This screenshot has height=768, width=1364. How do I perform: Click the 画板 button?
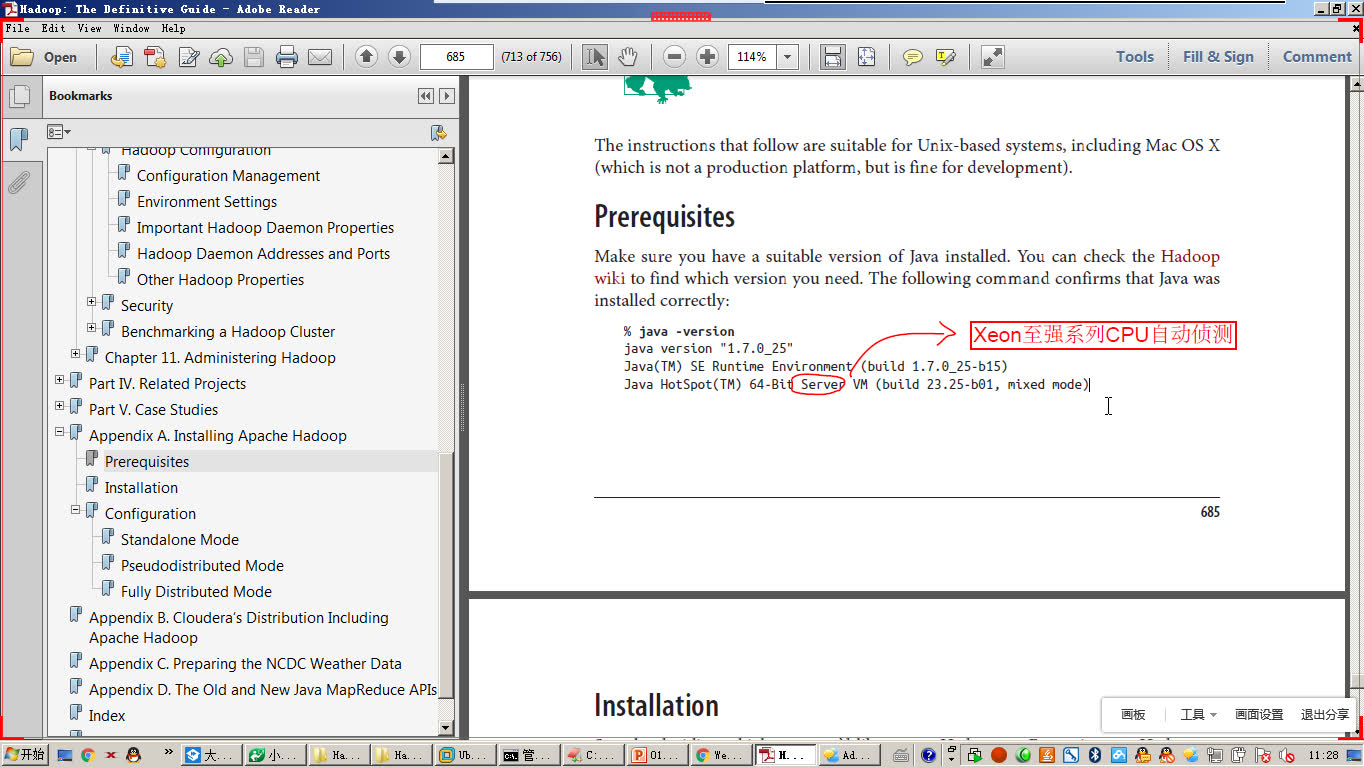(x=1133, y=714)
